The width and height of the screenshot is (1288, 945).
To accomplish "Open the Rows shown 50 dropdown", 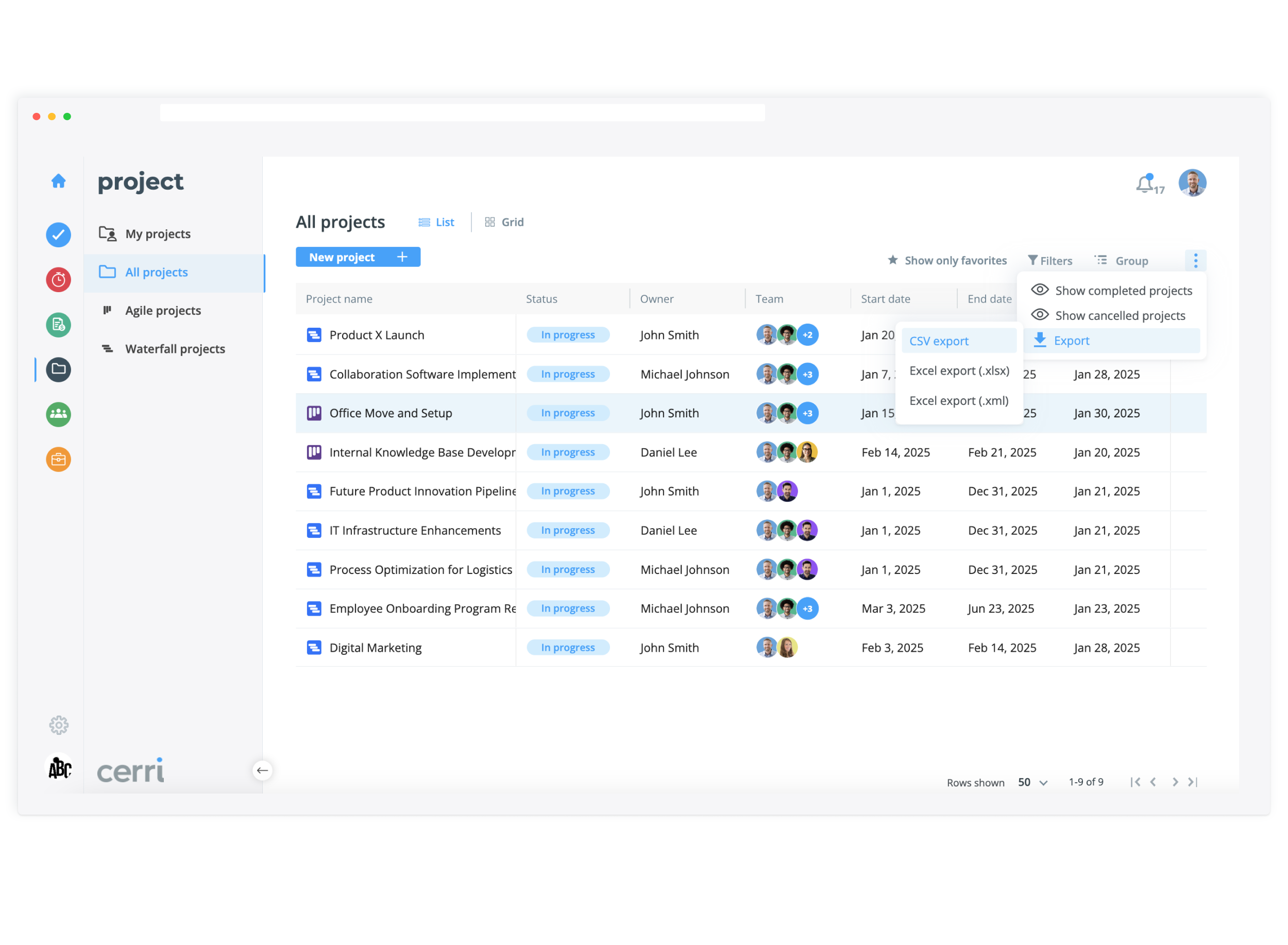I will pyautogui.click(x=1032, y=783).
